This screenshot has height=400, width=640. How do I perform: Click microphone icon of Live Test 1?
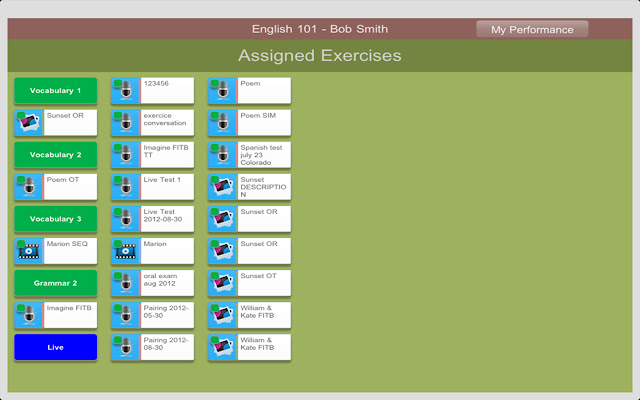point(126,187)
